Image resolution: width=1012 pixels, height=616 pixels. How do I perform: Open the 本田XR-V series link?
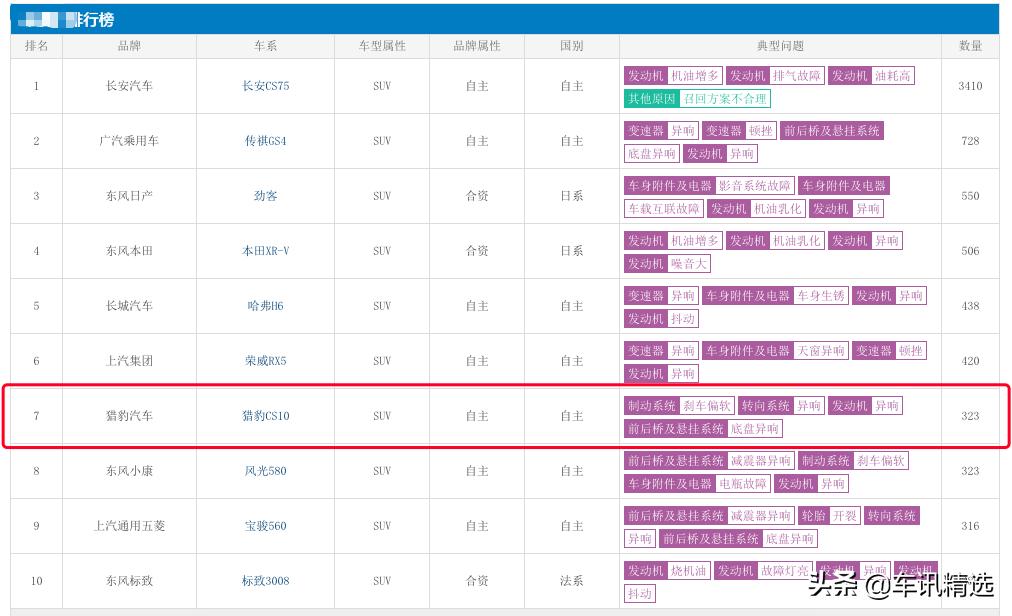tap(265, 251)
